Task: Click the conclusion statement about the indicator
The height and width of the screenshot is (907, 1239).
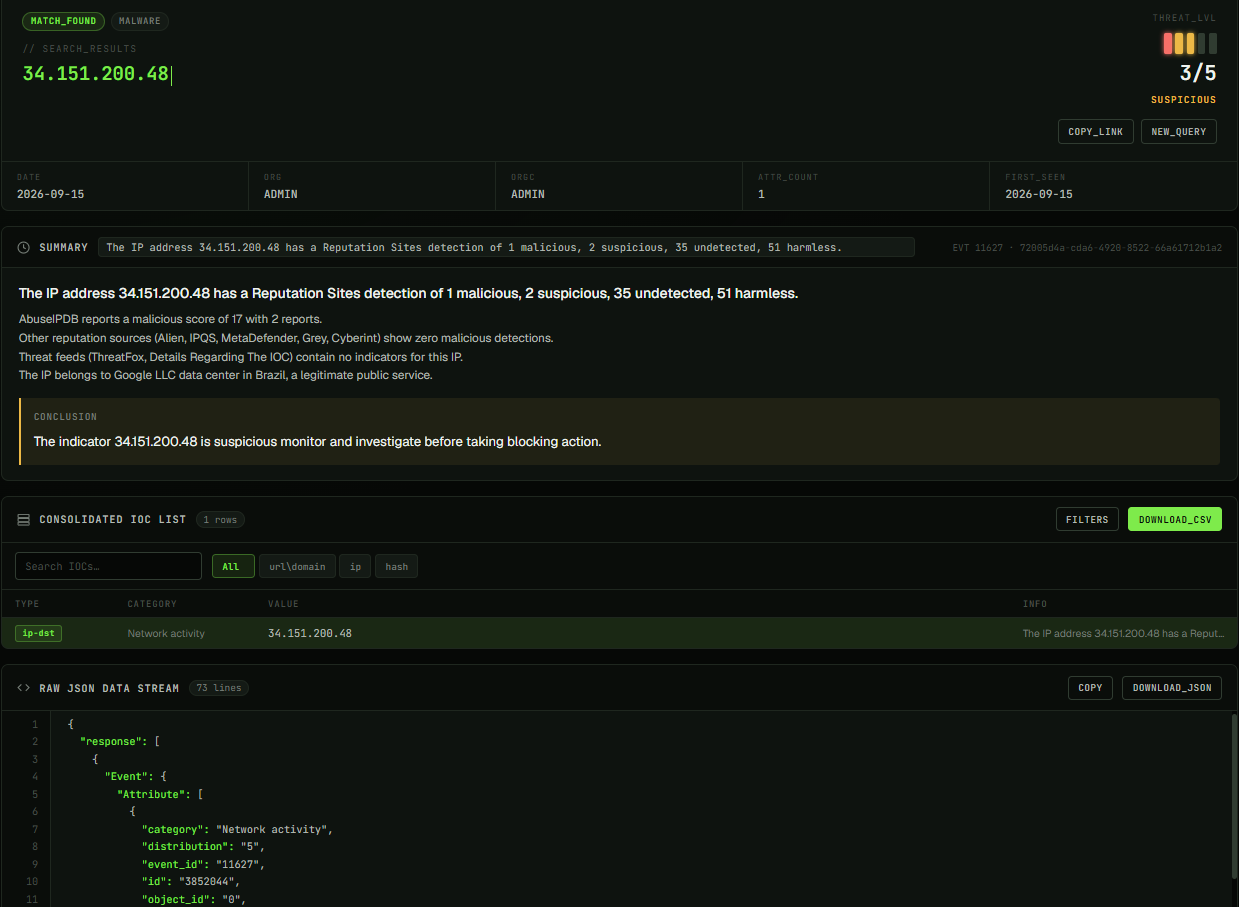Action: (318, 441)
